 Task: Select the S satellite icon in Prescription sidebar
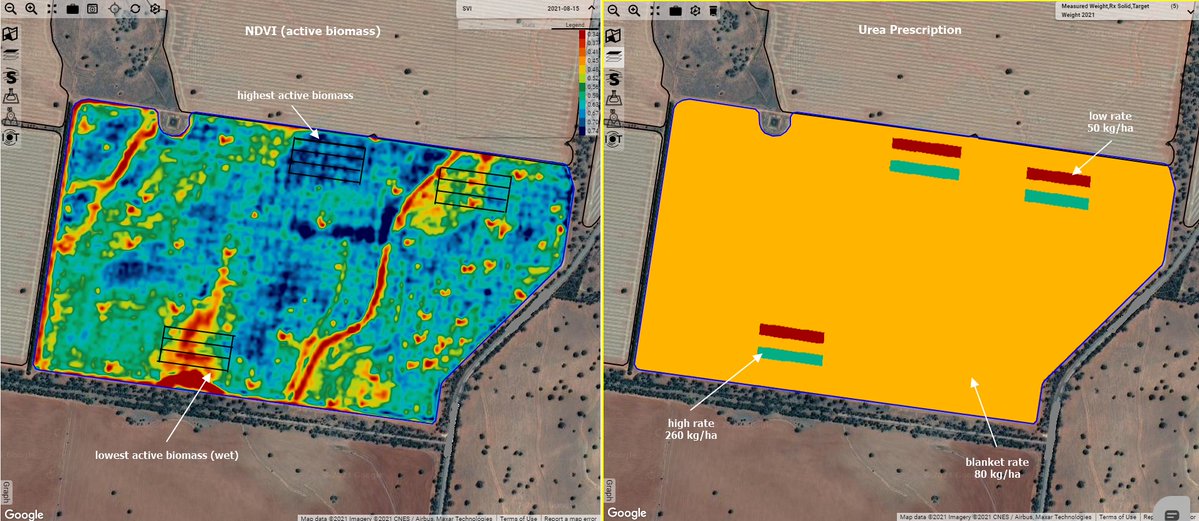[x=614, y=77]
